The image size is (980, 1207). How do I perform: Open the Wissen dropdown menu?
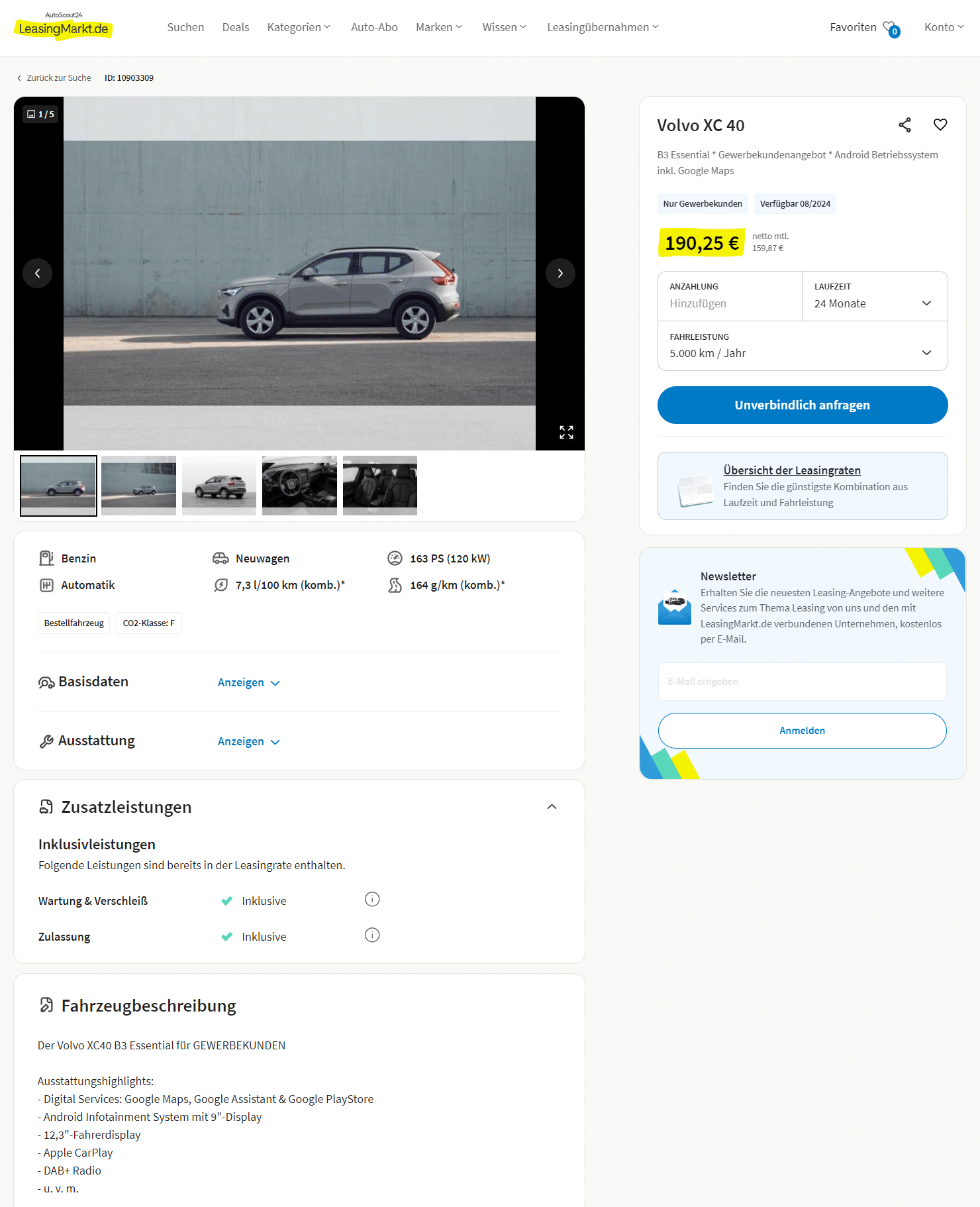[505, 27]
